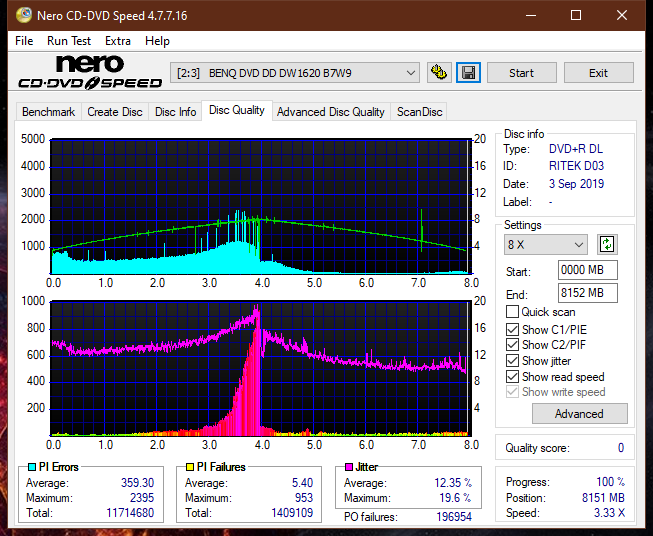Screen dimensions: 653x536
Task: Click the PI Errors cyan legend swatch
Action: 32,467
